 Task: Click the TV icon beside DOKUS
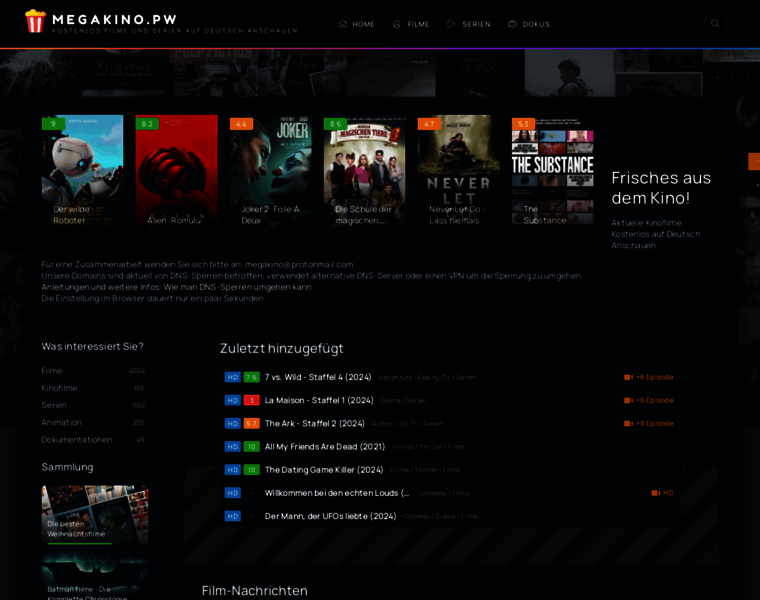tap(512, 24)
